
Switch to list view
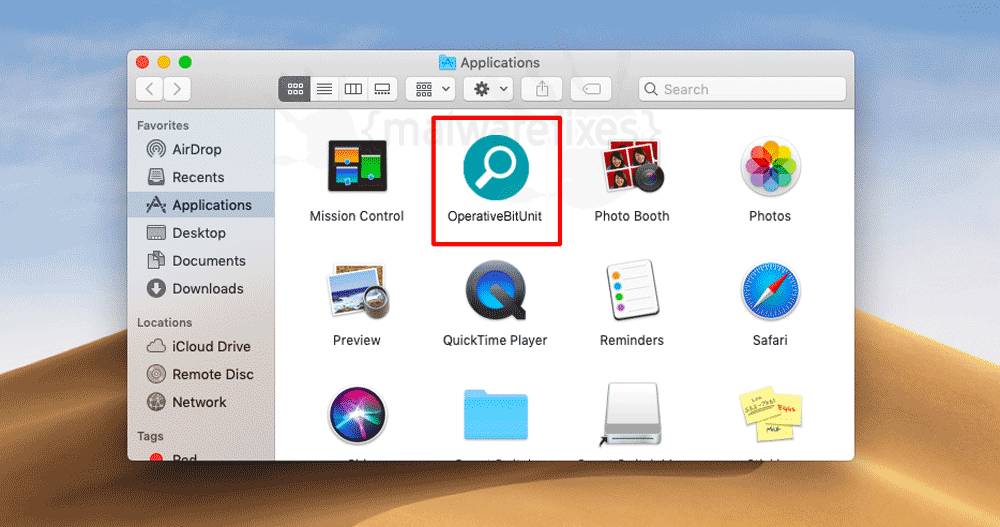(x=324, y=89)
